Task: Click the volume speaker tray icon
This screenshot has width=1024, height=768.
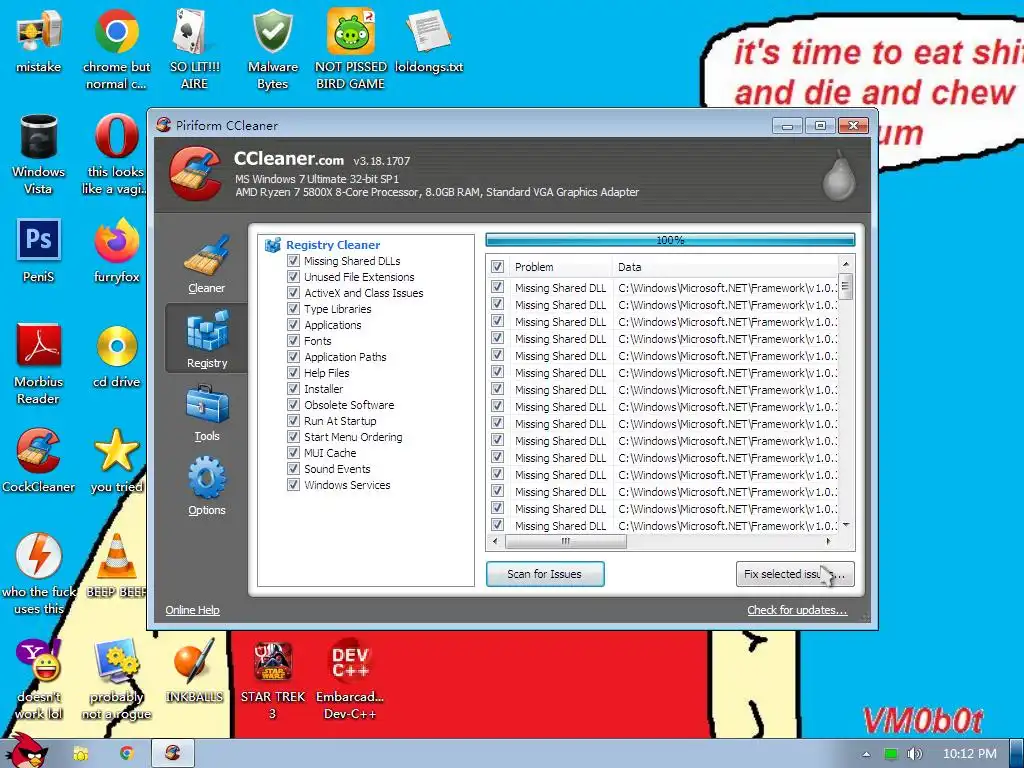Action: point(914,754)
